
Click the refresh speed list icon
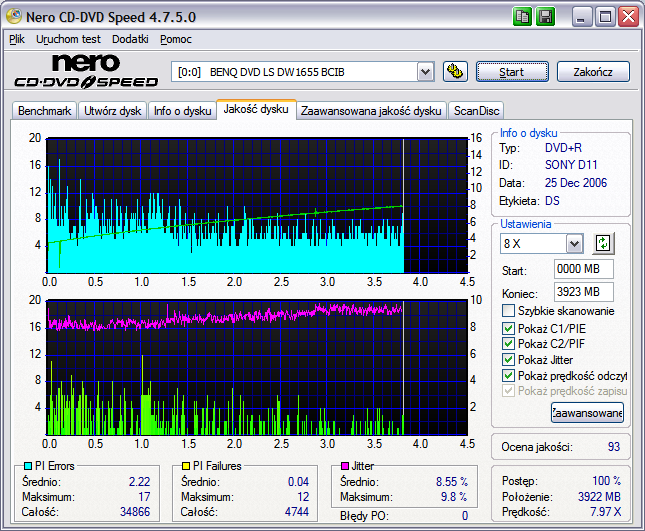pyautogui.click(x=603, y=243)
